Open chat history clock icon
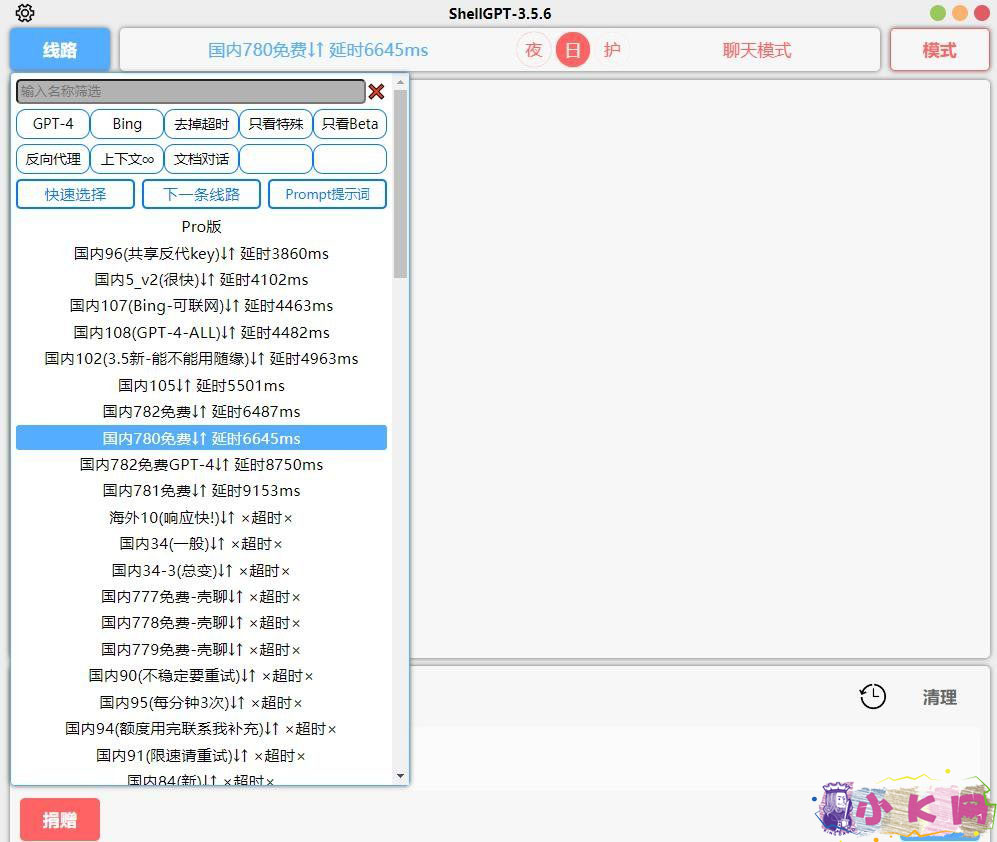 873,697
